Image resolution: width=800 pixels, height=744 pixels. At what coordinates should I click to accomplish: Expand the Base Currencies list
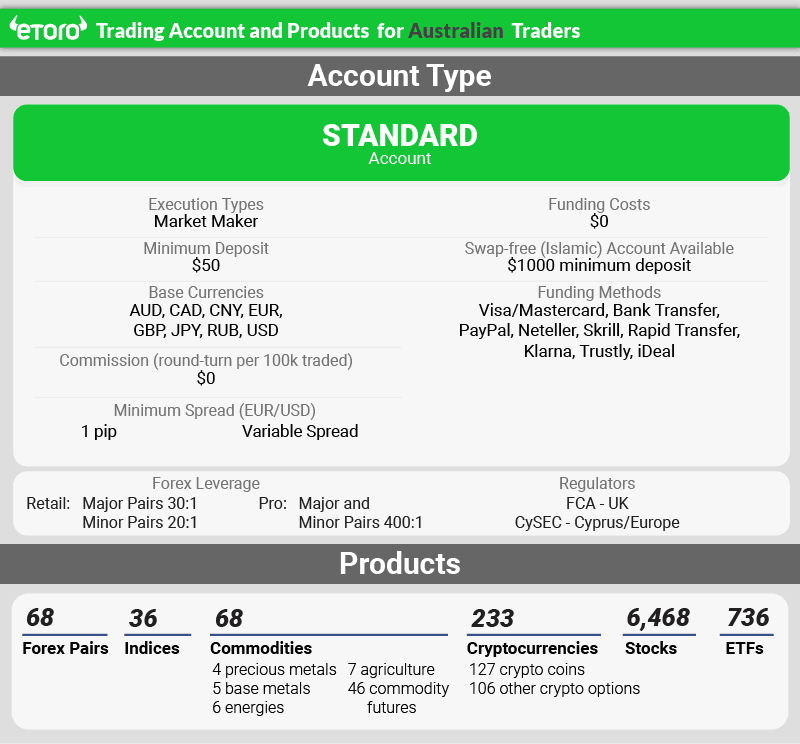(206, 310)
